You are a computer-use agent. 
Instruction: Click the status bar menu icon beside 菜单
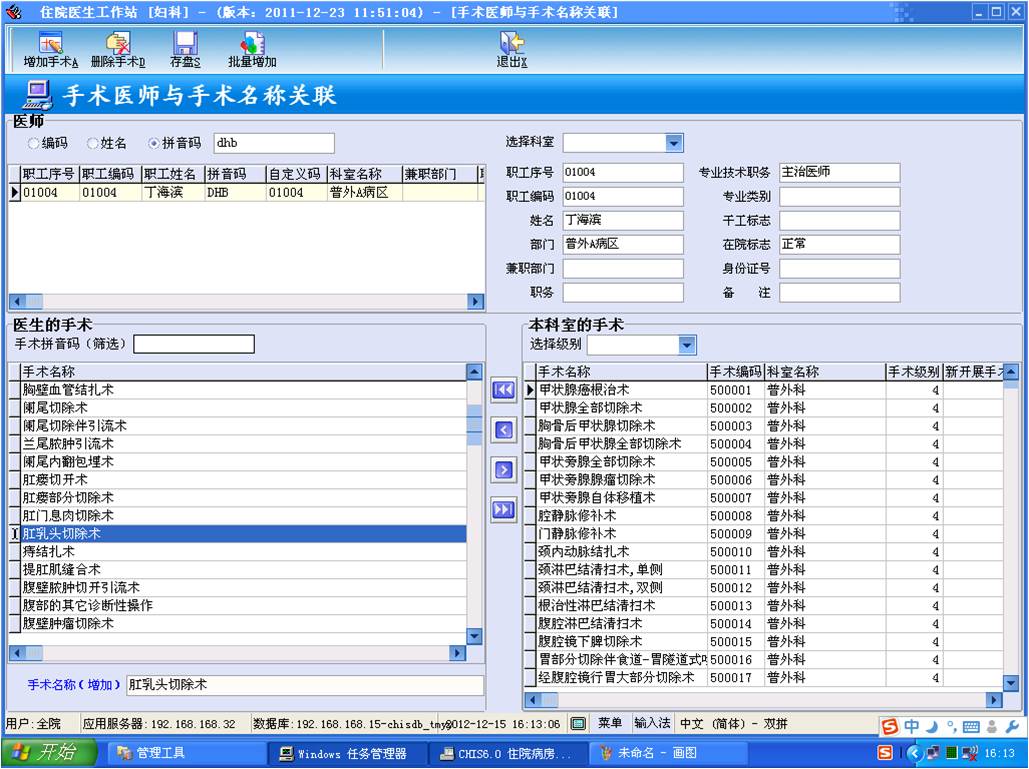[578, 724]
